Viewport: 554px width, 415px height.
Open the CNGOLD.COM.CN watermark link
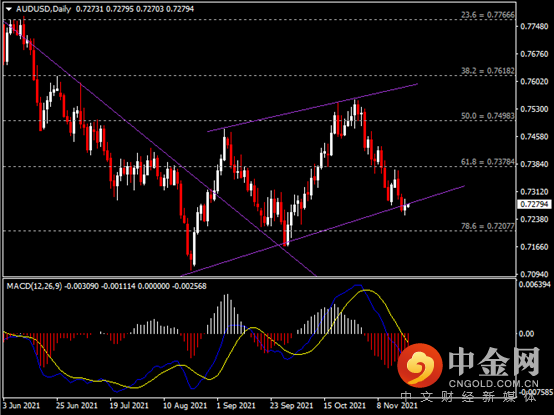494,384
